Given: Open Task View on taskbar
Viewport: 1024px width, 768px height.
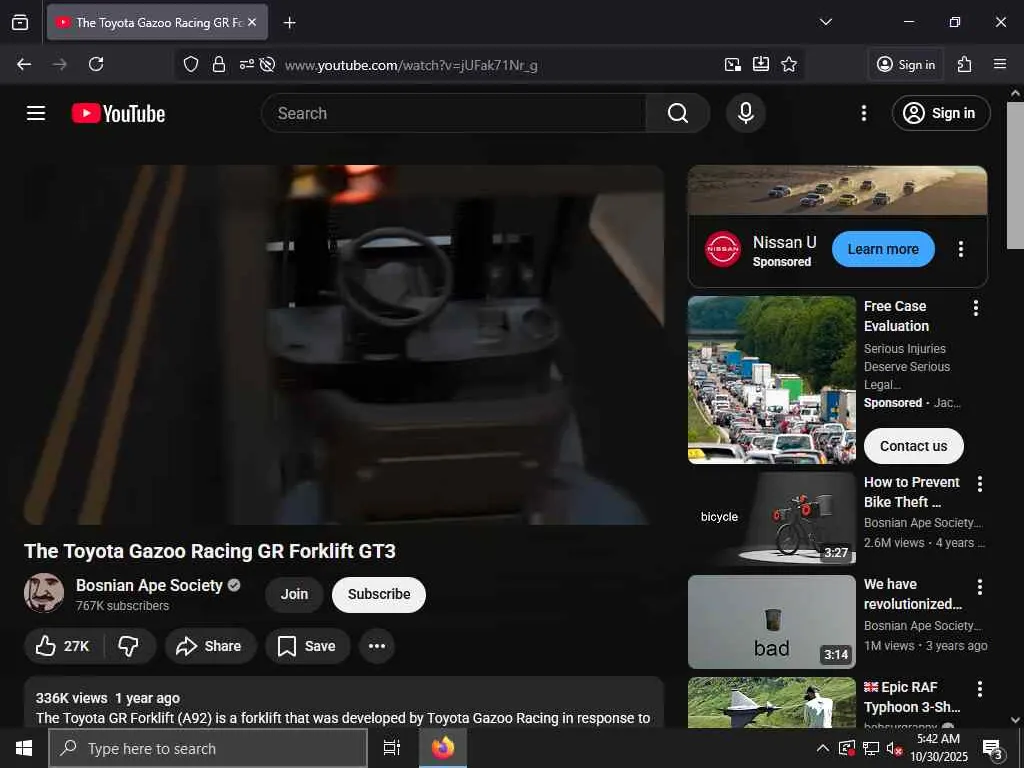Looking at the screenshot, I should click(x=391, y=748).
